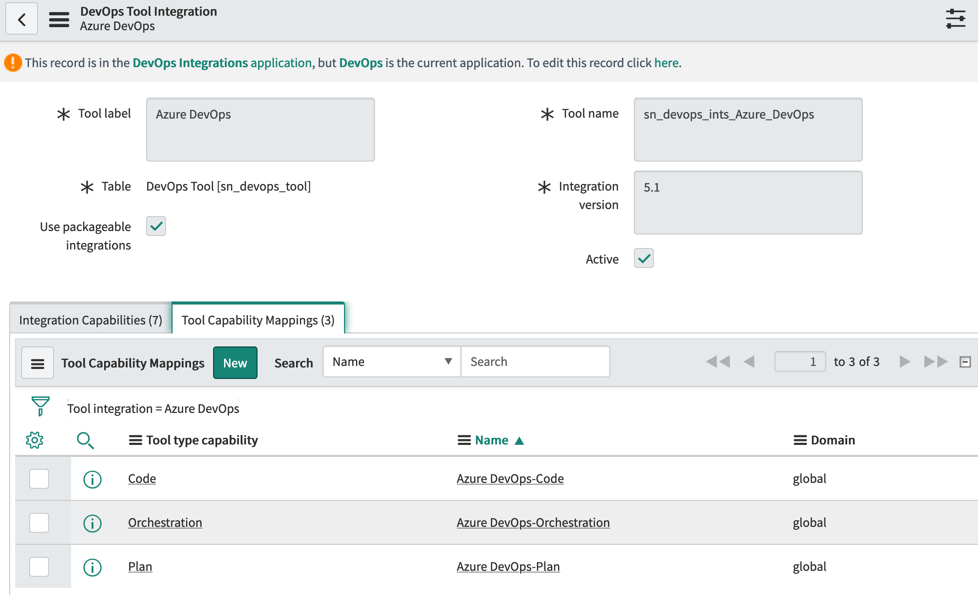Viewport: 978px width, 595px height.
Task: Click the Tool name field
Action: tap(748, 130)
